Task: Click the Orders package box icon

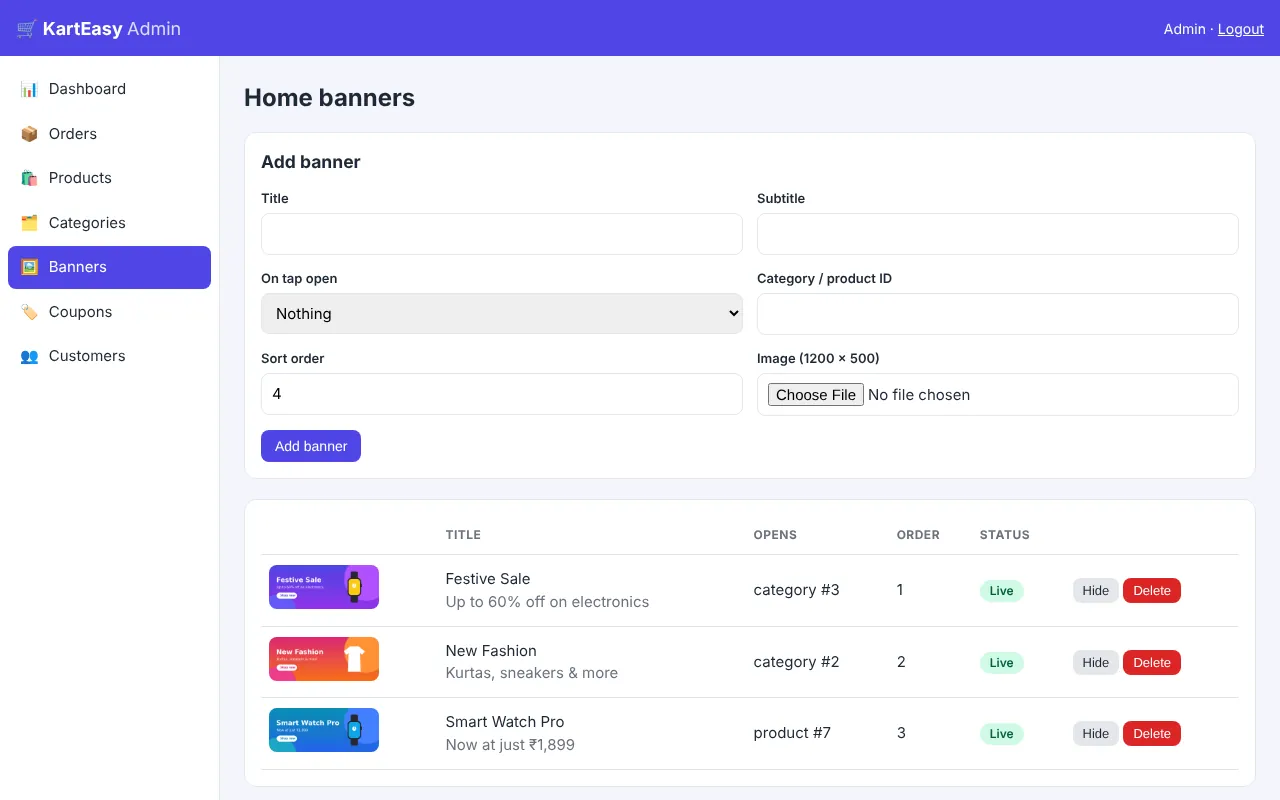Action: tap(29, 134)
